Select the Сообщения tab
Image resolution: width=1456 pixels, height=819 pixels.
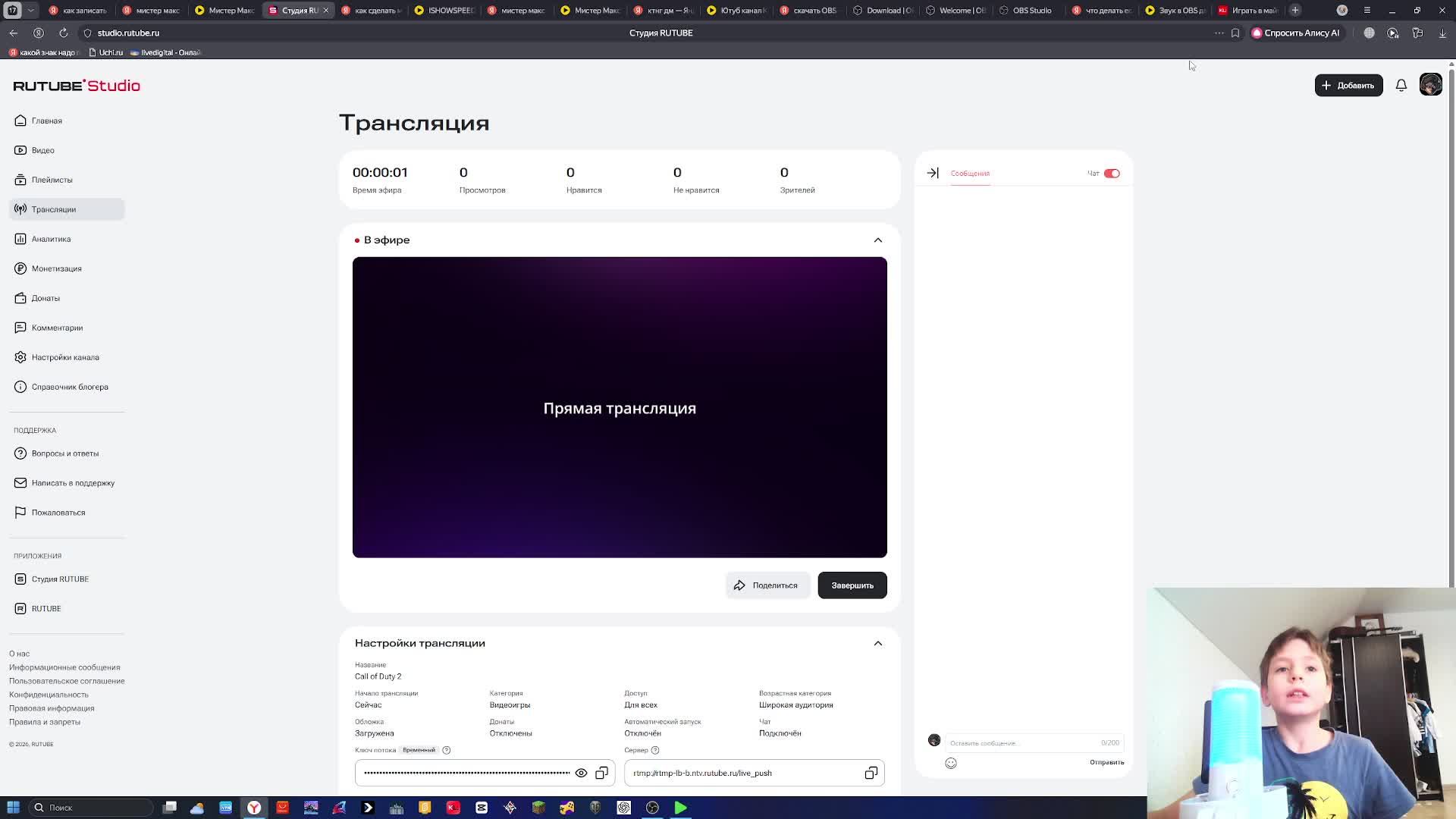pyautogui.click(x=970, y=174)
